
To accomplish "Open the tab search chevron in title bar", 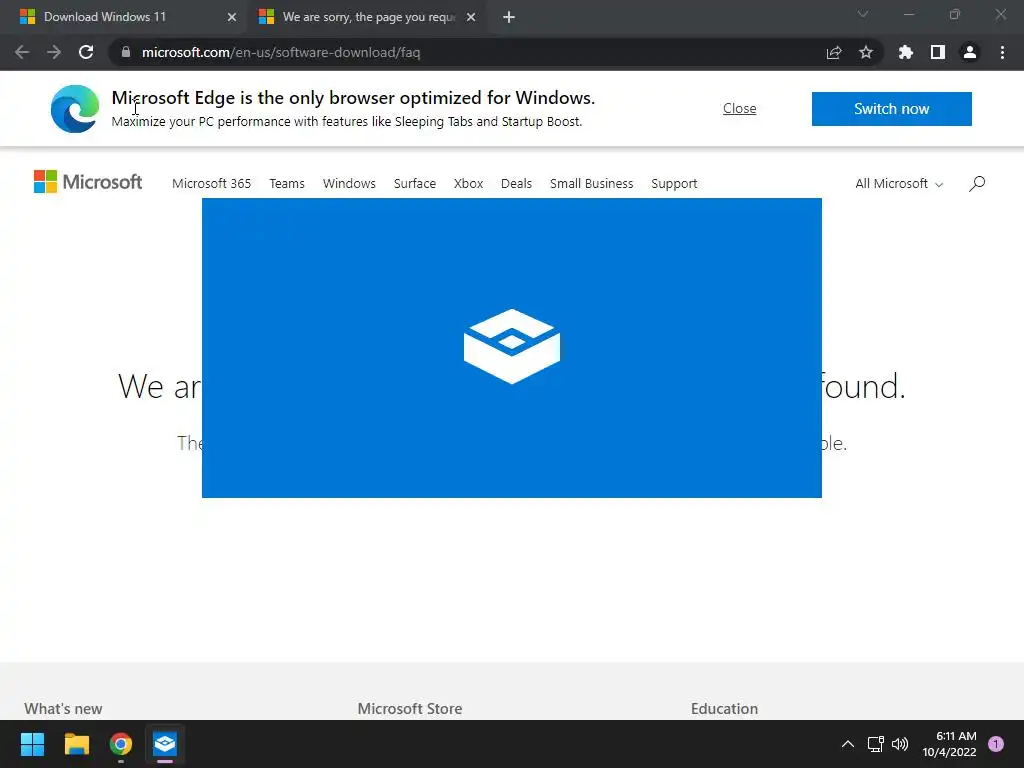I will [x=863, y=14].
